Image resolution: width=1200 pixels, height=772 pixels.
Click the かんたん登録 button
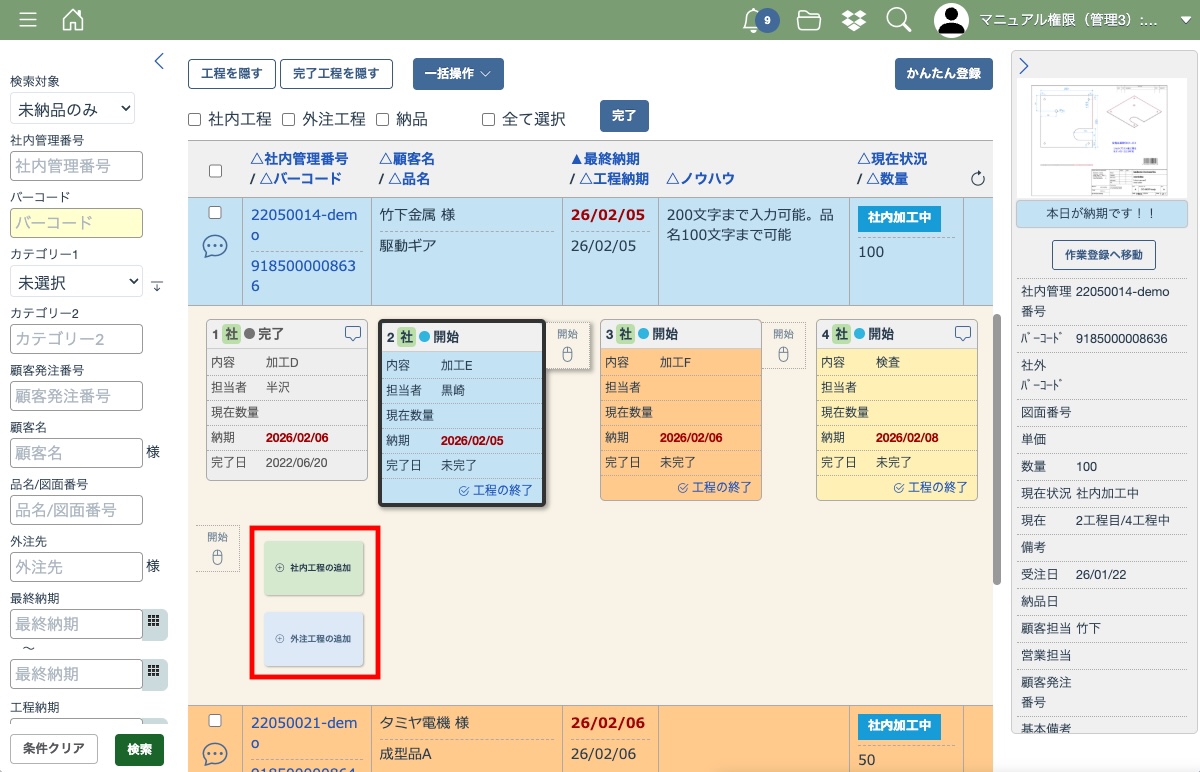click(943, 74)
